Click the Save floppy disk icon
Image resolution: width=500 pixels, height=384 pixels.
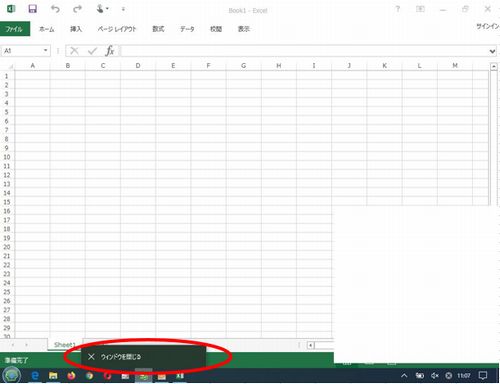point(32,9)
